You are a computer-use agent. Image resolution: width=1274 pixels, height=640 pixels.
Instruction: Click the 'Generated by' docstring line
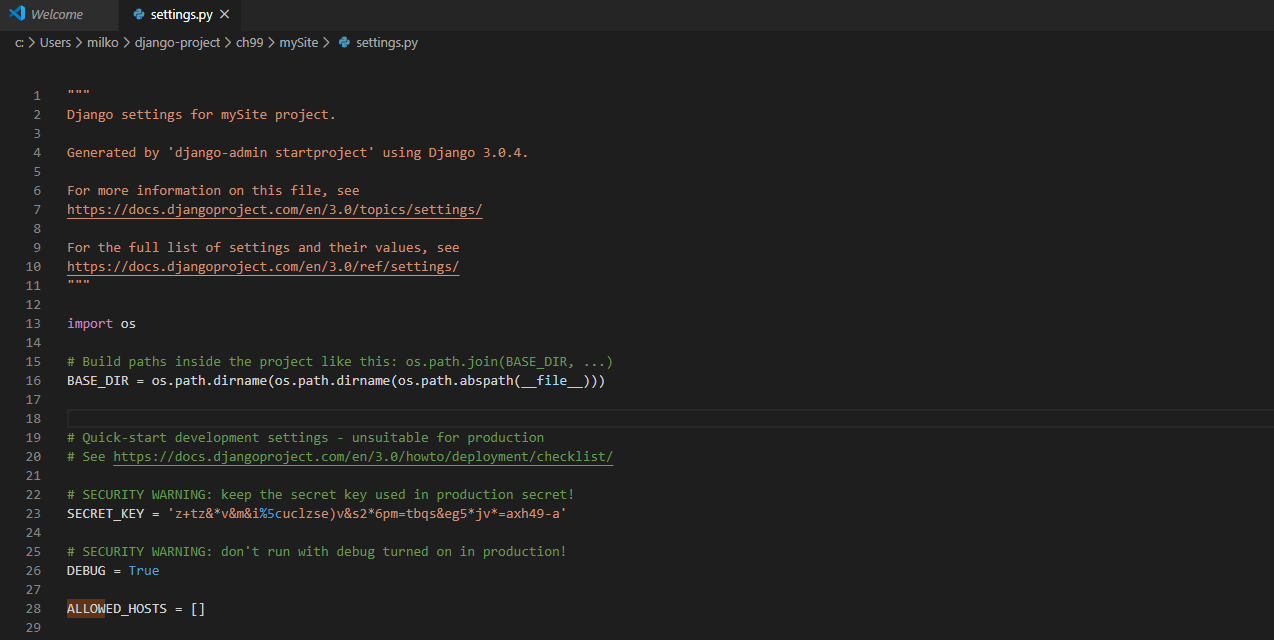coord(298,153)
